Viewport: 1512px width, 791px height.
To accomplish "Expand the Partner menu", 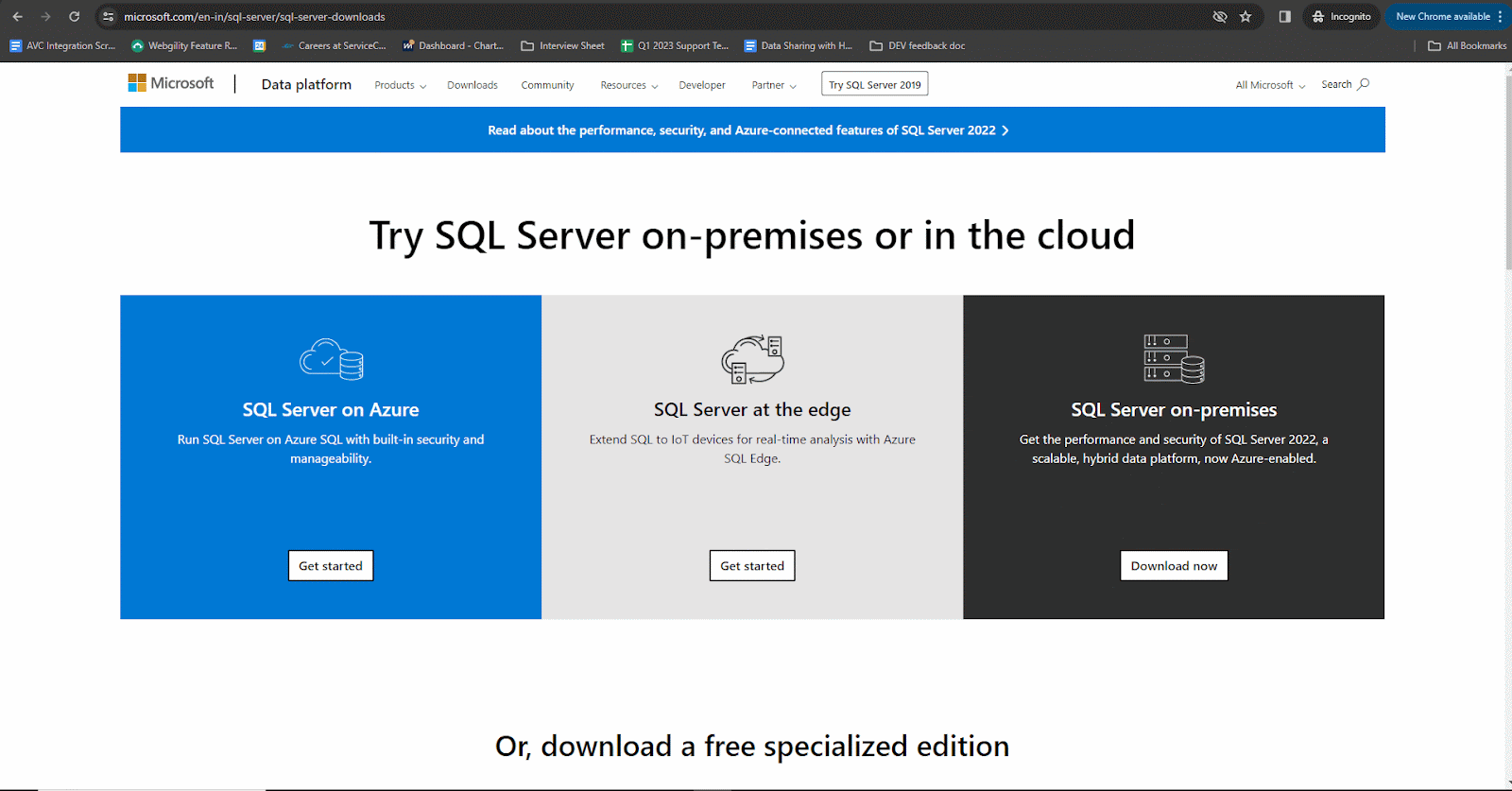I will tap(773, 85).
